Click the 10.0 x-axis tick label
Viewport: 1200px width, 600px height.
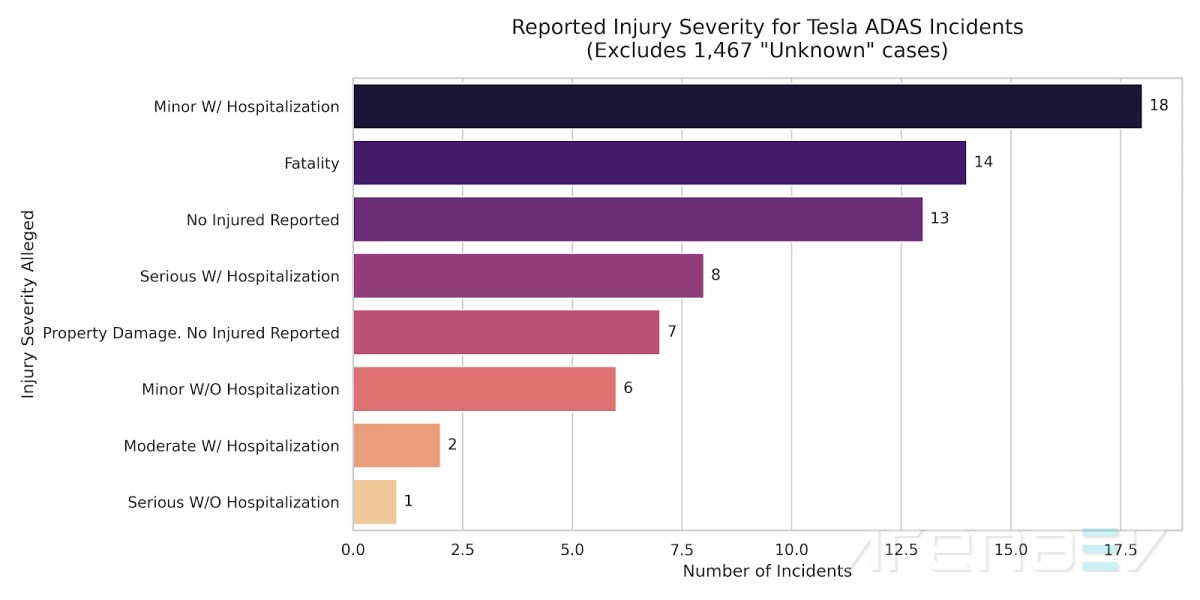(791, 549)
